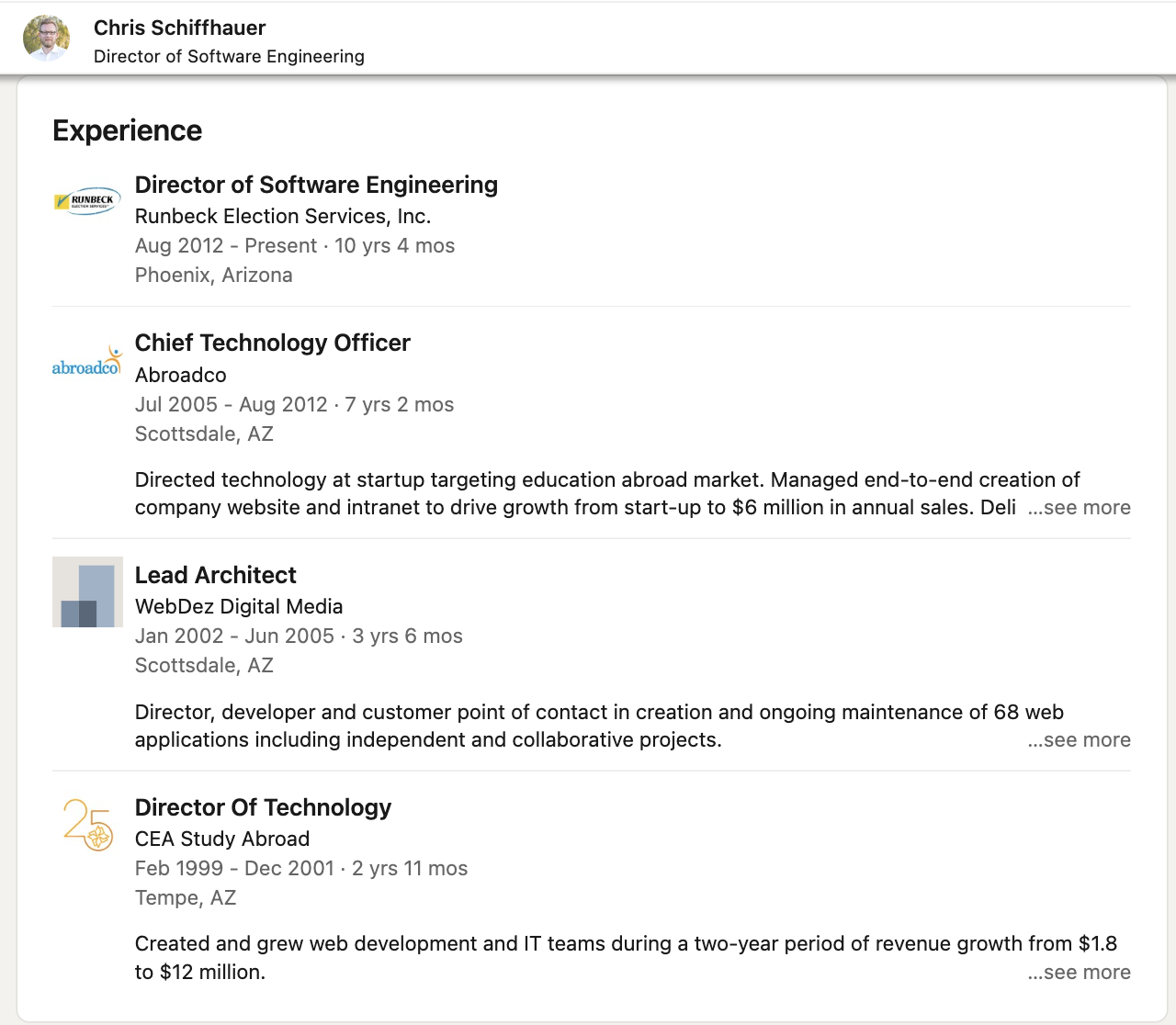Click the Runbeck Election Services logo
The width and height of the screenshot is (1176, 1025).
click(87, 200)
